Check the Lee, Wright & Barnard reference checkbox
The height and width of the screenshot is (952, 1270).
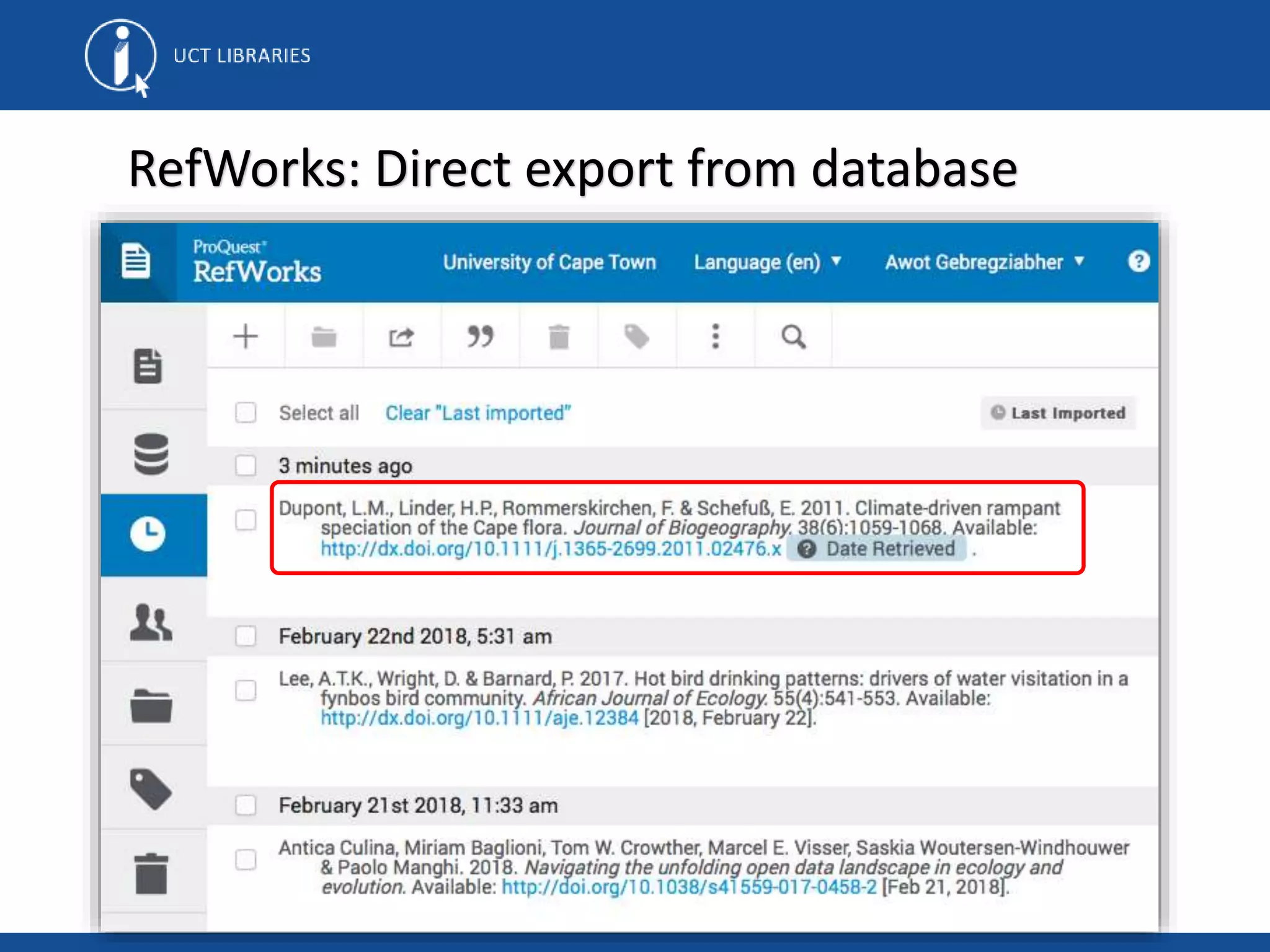tap(246, 690)
